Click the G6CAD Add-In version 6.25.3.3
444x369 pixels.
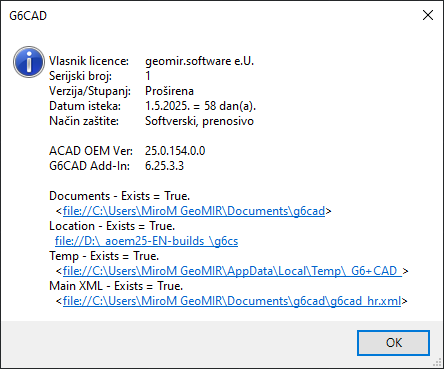pos(164,166)
